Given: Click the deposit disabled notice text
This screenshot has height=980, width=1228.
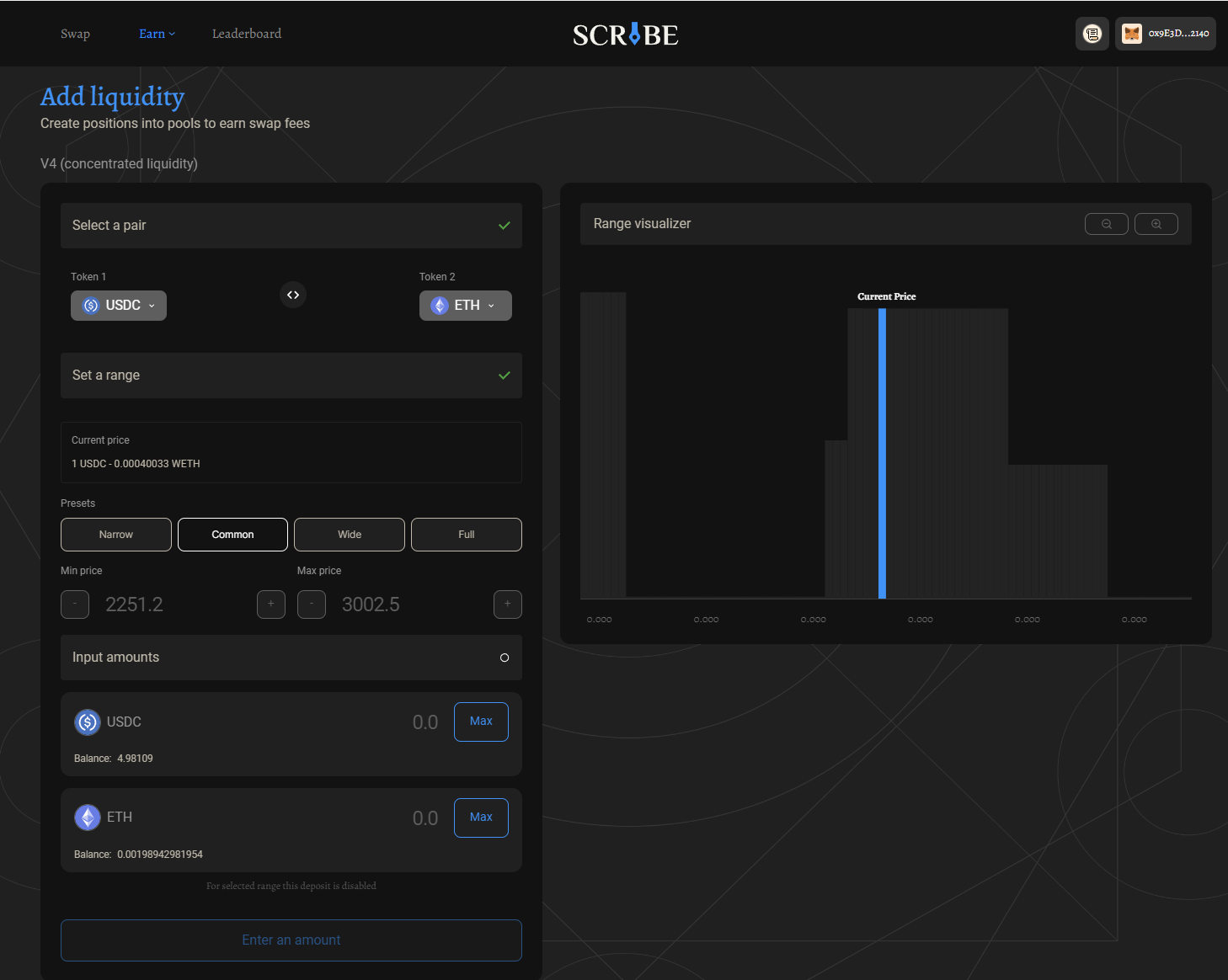Looking at the screenshot, I should click(291, 886).
